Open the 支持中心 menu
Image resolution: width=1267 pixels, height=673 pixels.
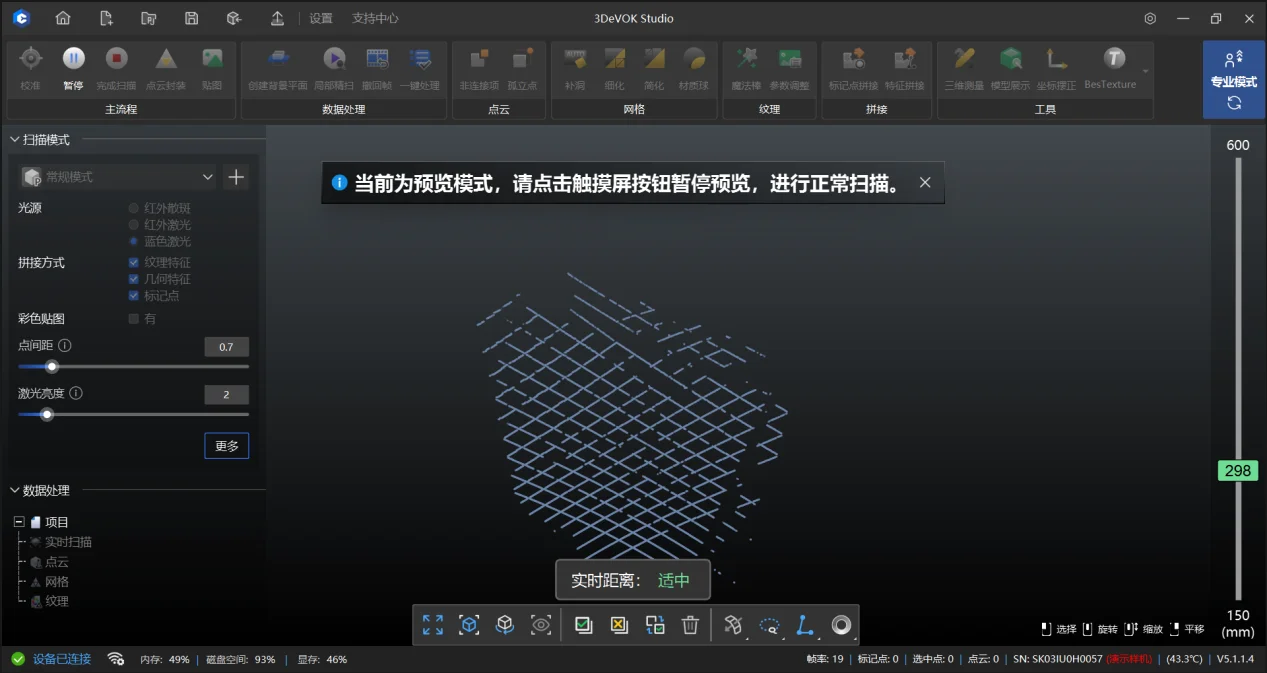pos(375,18)
